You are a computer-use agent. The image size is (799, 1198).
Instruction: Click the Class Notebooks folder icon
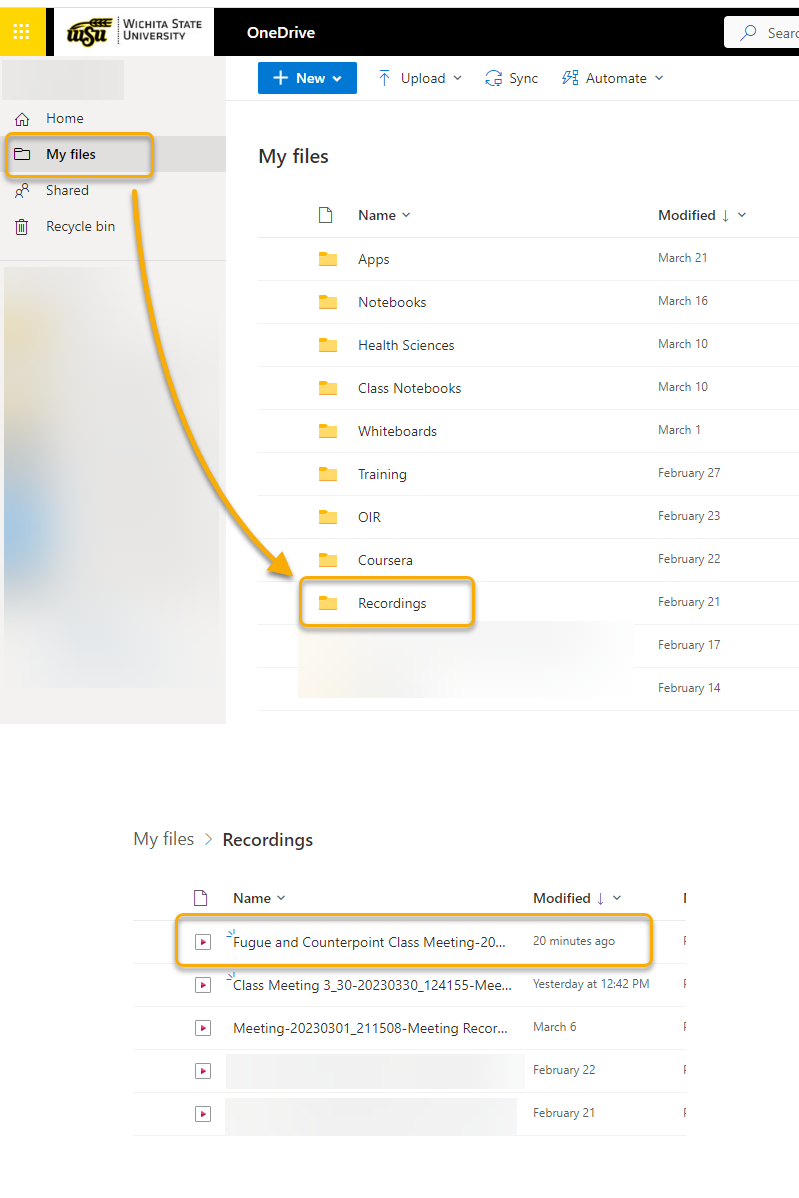coord(328,388)
